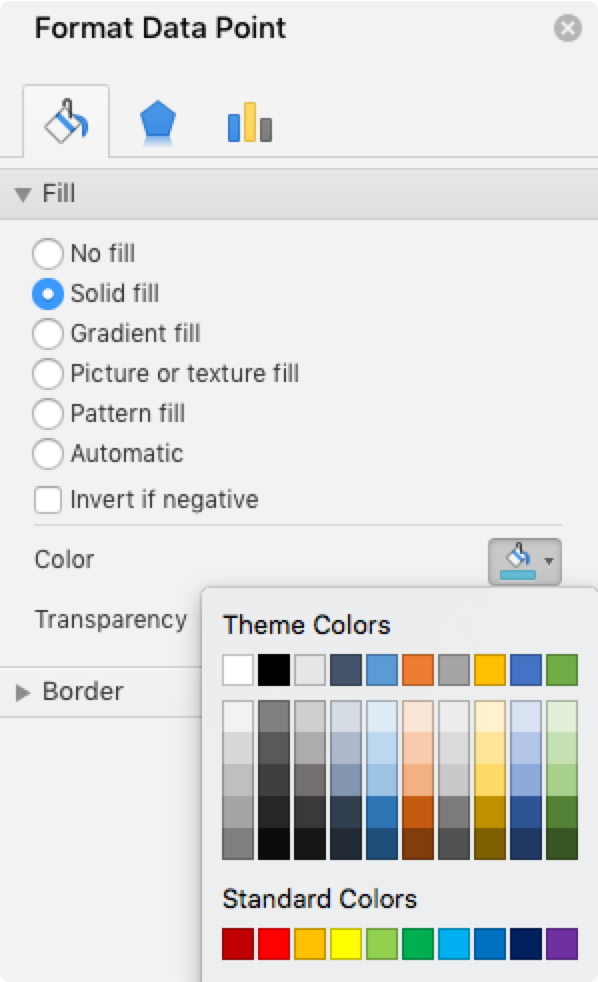Screen dimensions: 598x982
Task: Select Picture or texture fill option
Action: pos(48,374)
